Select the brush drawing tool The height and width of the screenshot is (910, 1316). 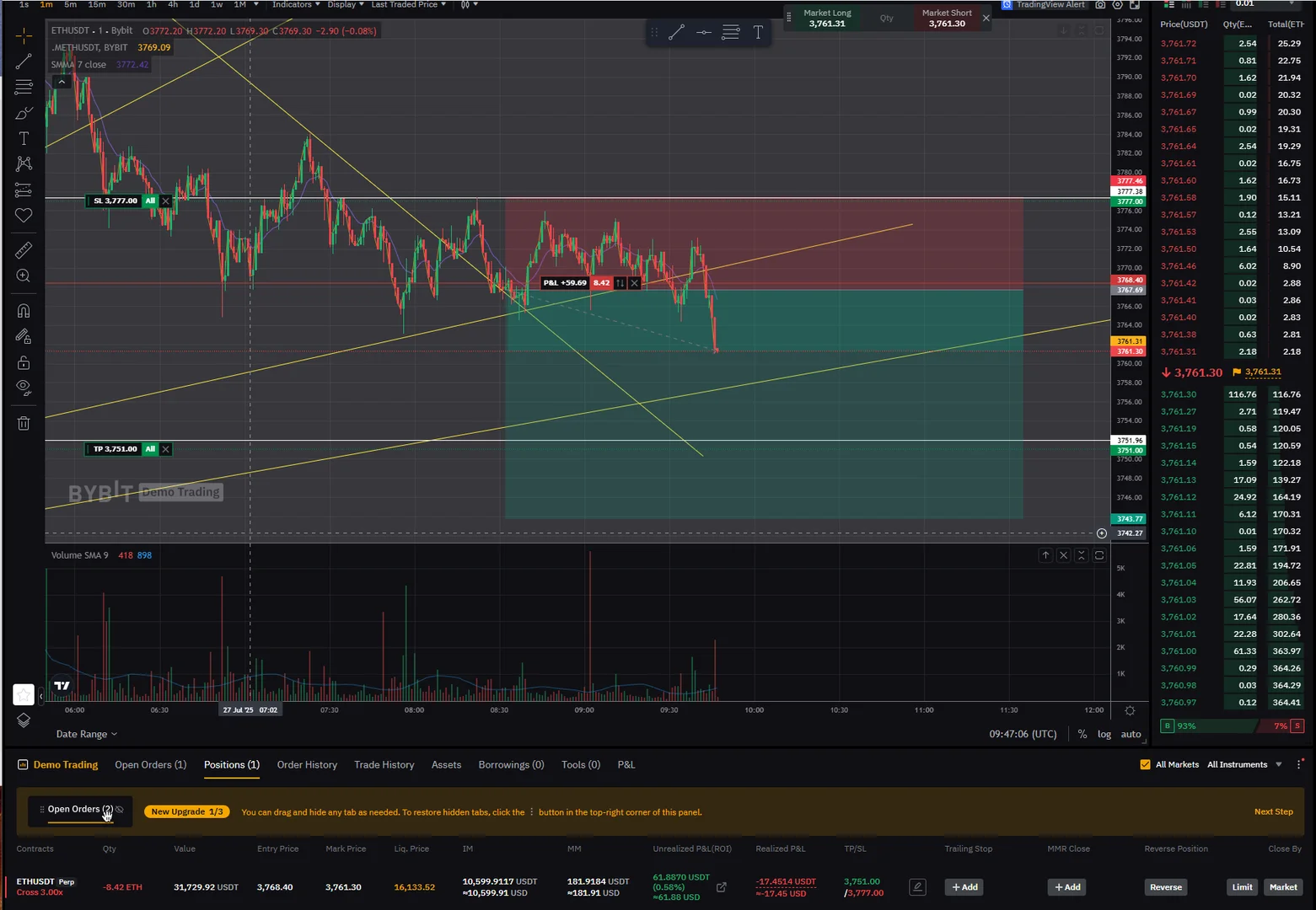24,113
